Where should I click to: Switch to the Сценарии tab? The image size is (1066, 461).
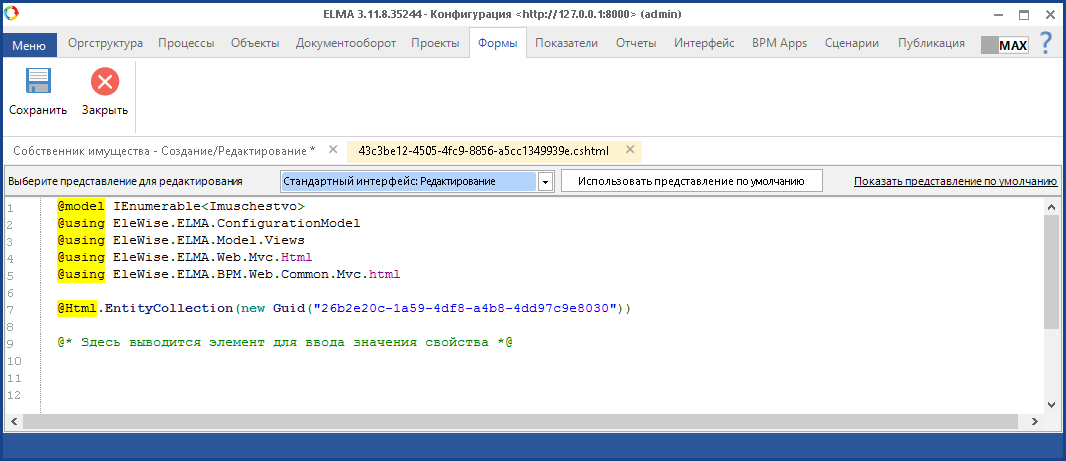click(x=852, y=43)
